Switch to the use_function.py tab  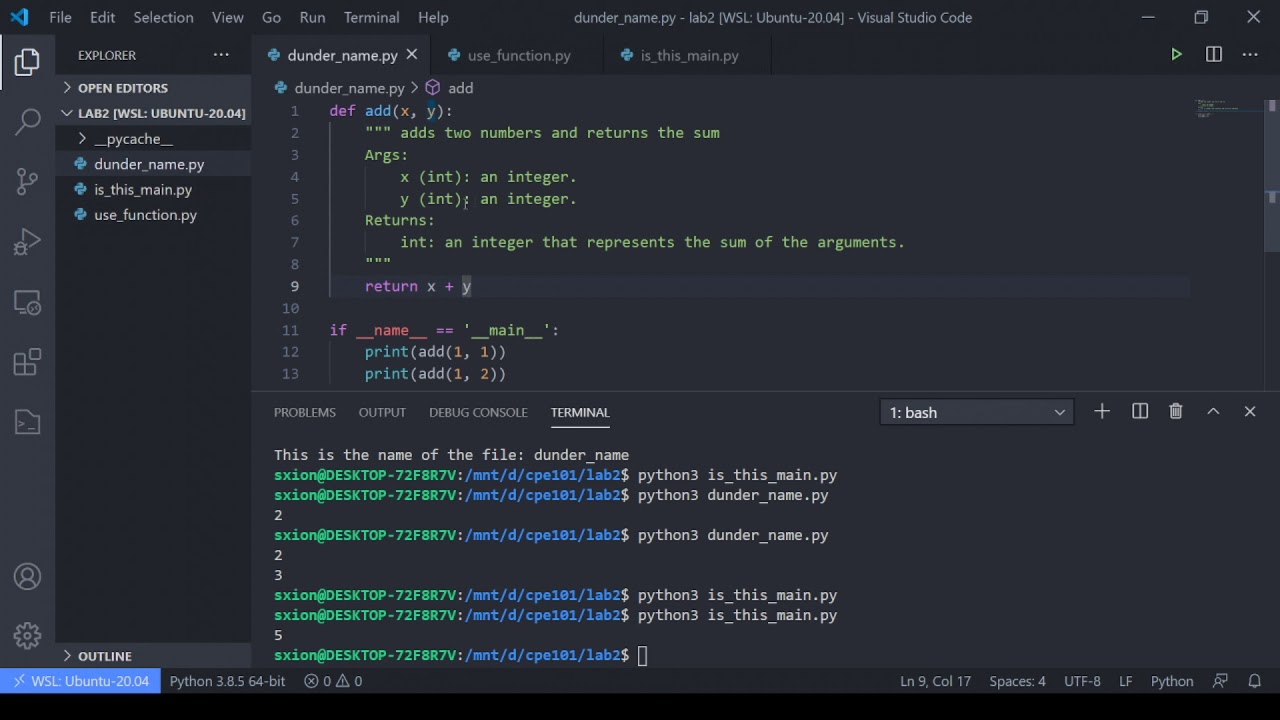pyautogui.click(x=519, y=55)
